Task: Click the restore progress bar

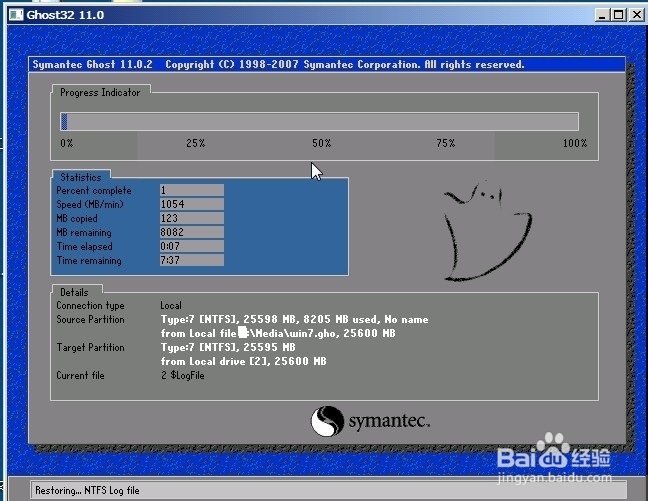Action: click(319, 122)
